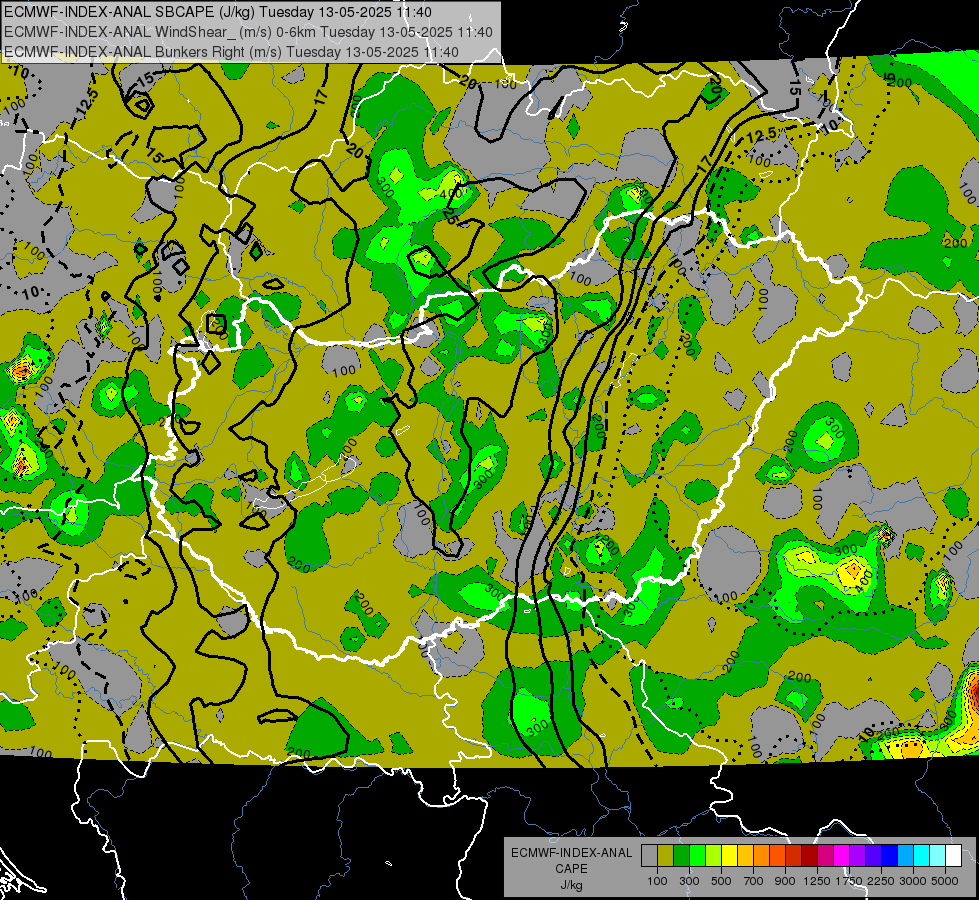Click the 3000 legend scale label

(x=913, y=881)
